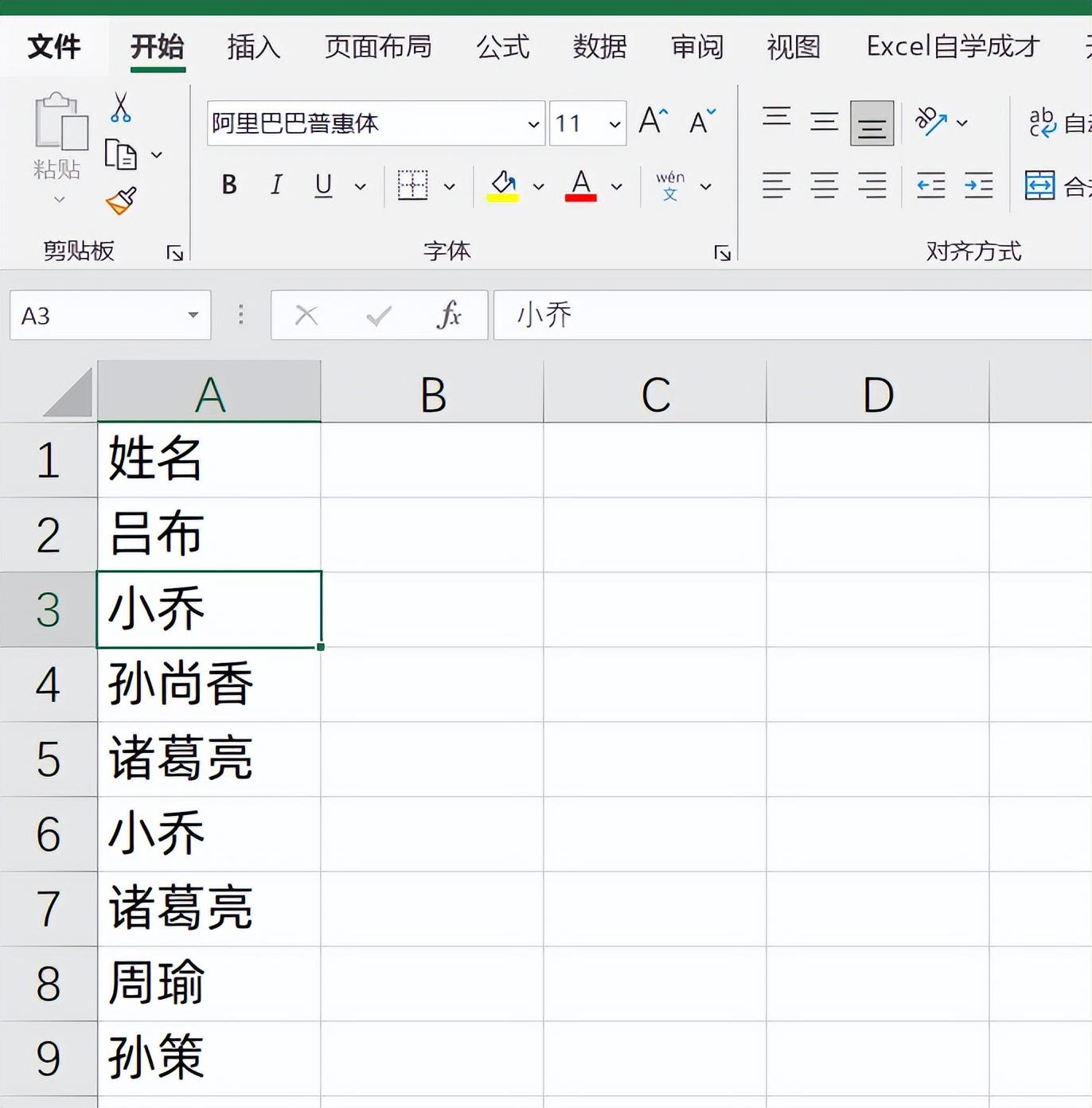This screenshot has width=1092, height=1108.
Task: Expand border style options
Action: [x=449, y=186]
